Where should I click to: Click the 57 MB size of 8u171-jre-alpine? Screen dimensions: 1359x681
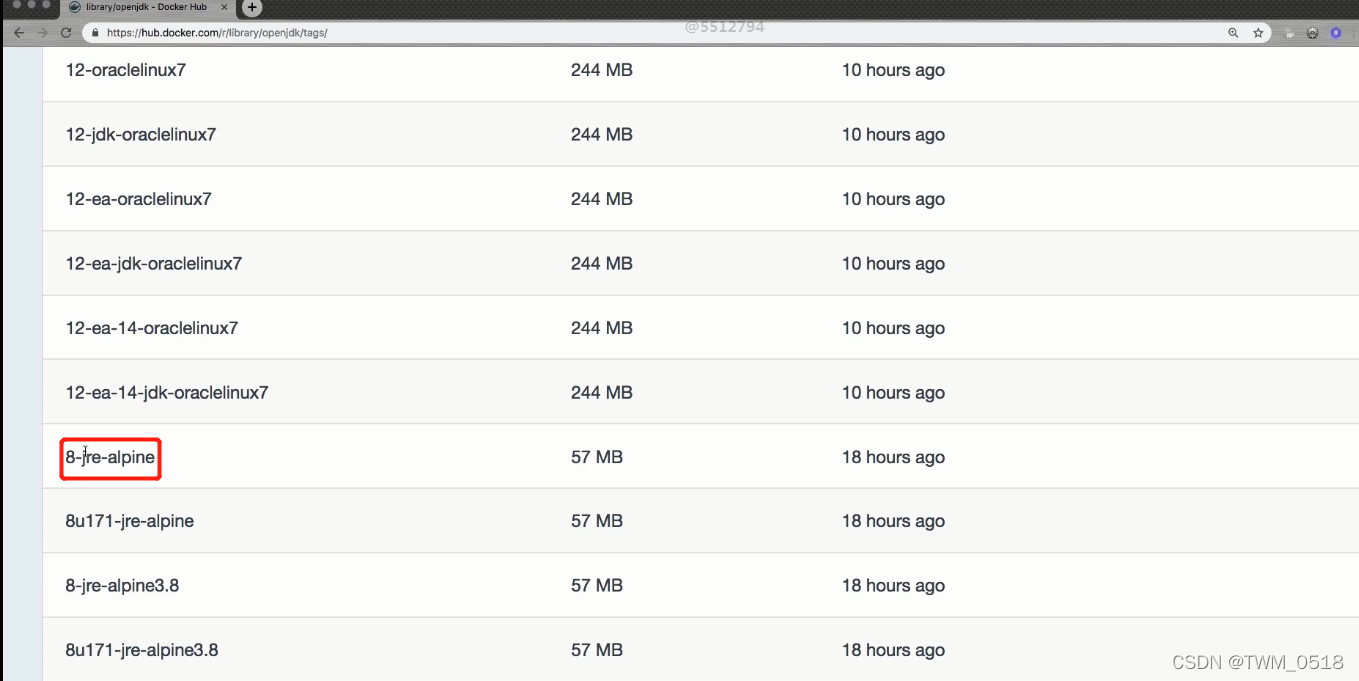pos(597,521)
